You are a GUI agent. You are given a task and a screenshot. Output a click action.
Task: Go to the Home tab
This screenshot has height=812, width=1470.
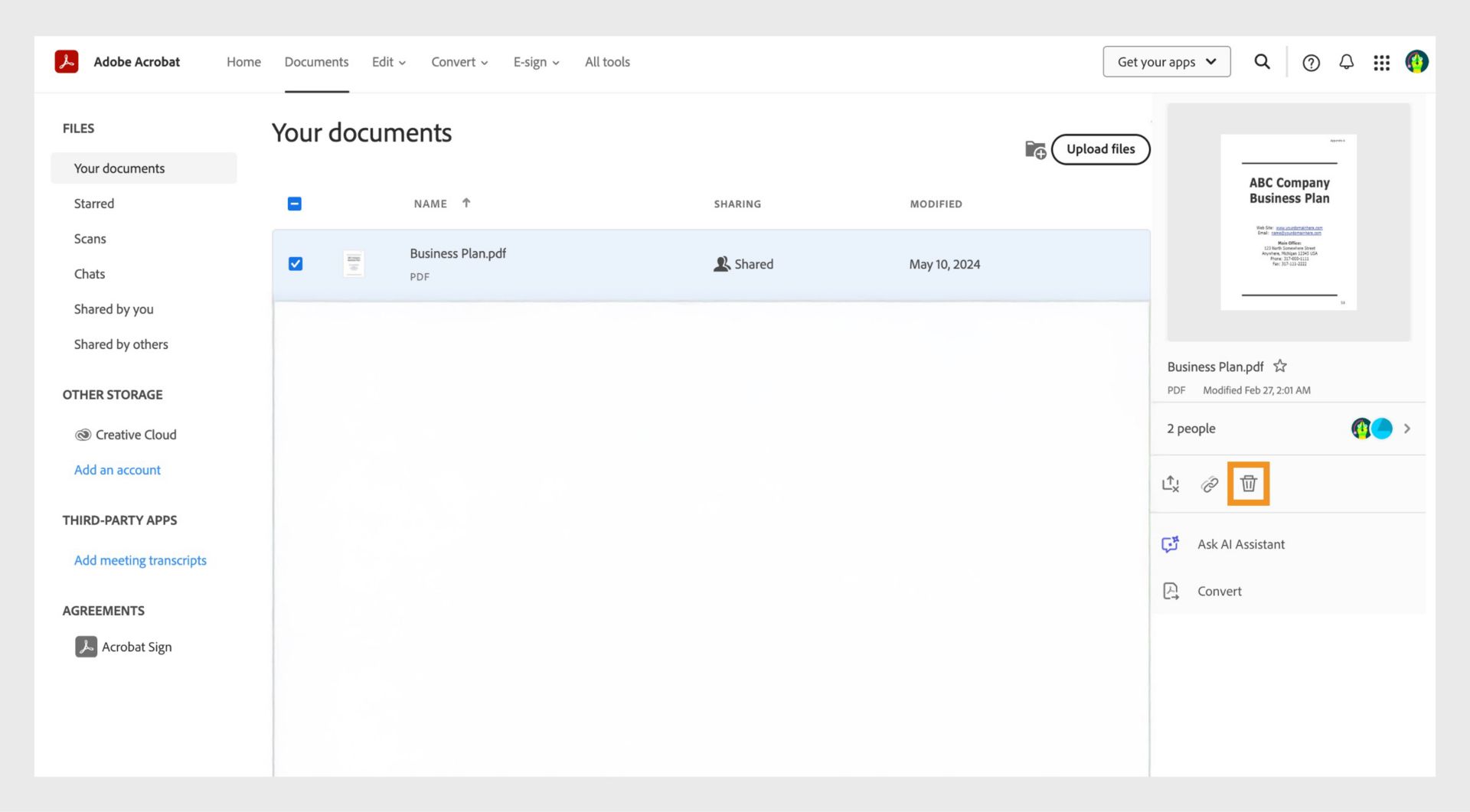[x=243, y=62]
